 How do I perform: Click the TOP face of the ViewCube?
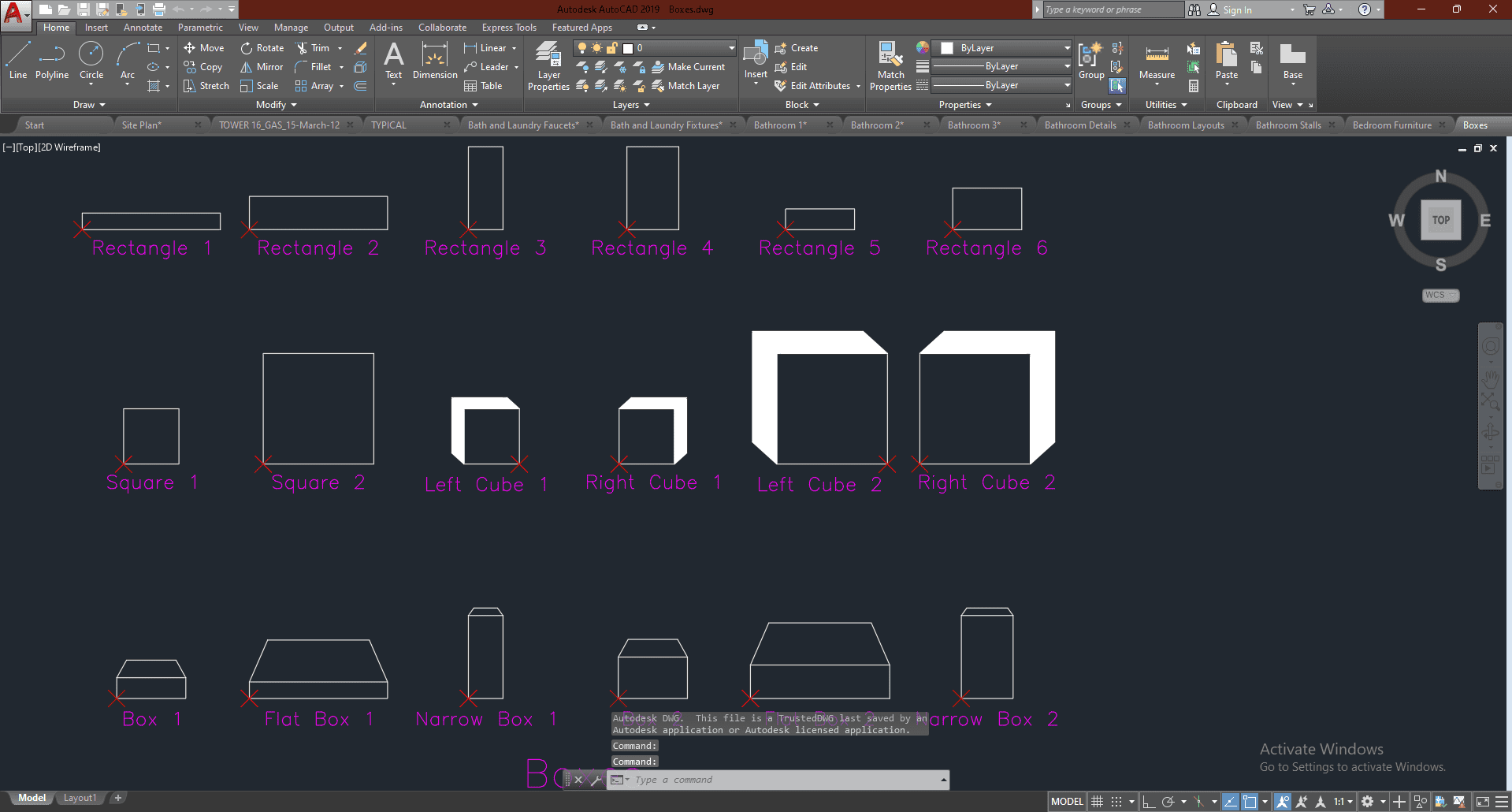tap(1440, 220)
